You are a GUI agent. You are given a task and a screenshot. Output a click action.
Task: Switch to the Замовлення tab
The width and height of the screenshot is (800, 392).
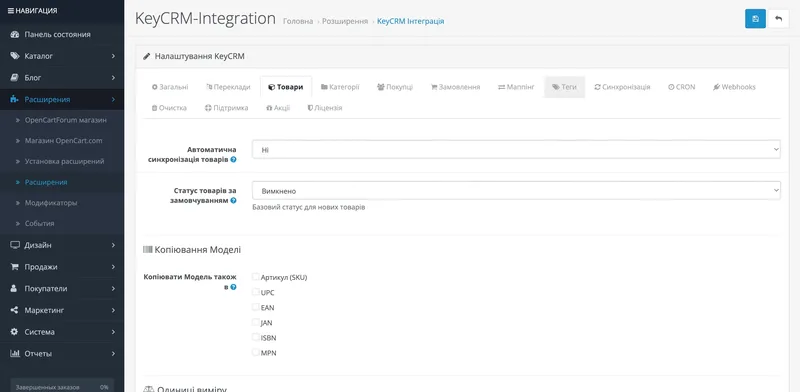(456, 87)
